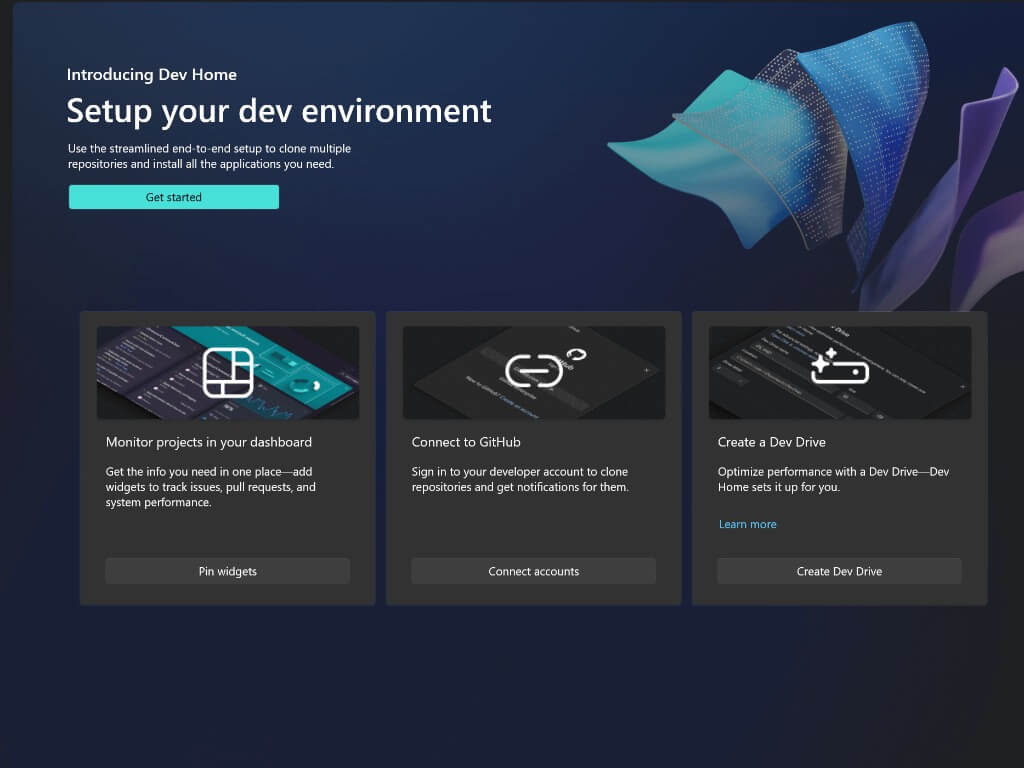The height and width of the screenshot is (768, 1024).
Task: Open Pin widgets in dashboard card
Action: [227, 571]
